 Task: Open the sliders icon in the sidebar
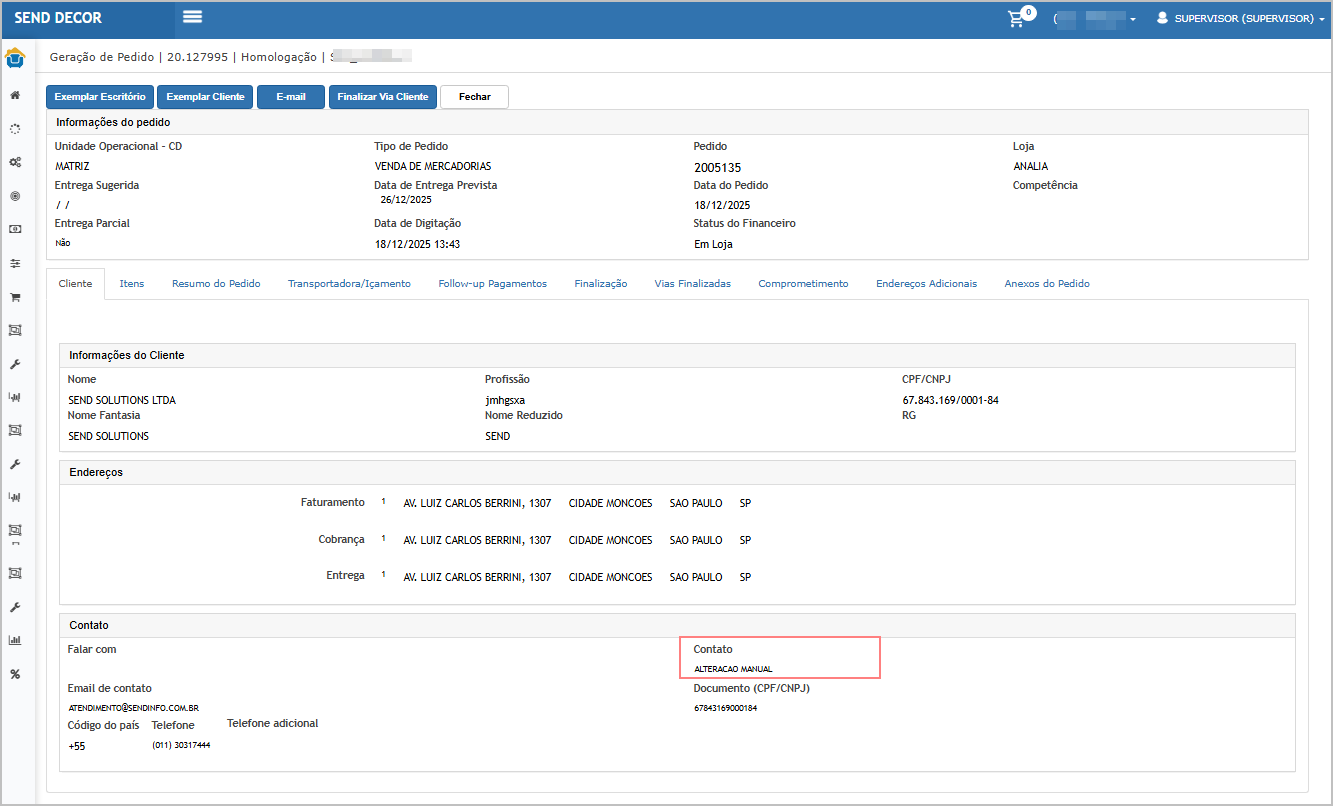click(15, 263)
